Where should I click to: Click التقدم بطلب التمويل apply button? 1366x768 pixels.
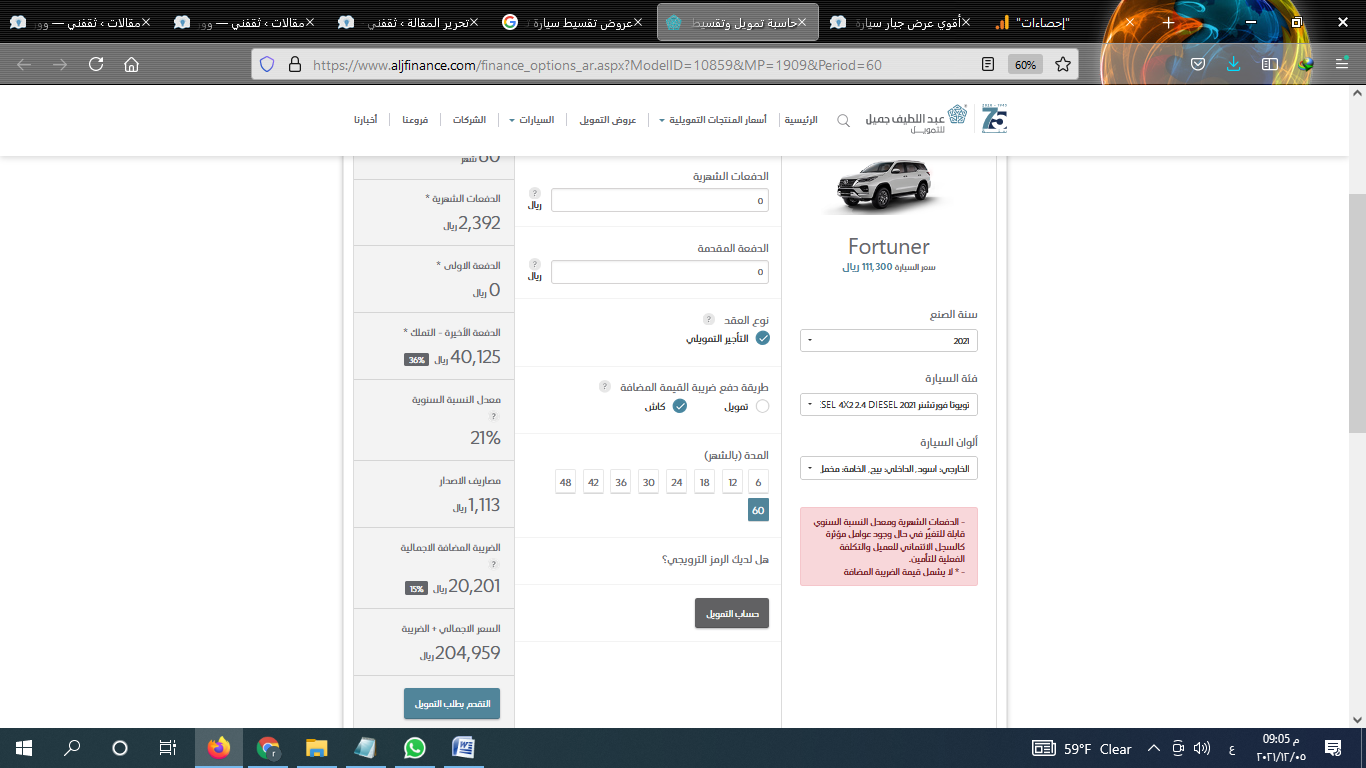(x=452, y=703)
